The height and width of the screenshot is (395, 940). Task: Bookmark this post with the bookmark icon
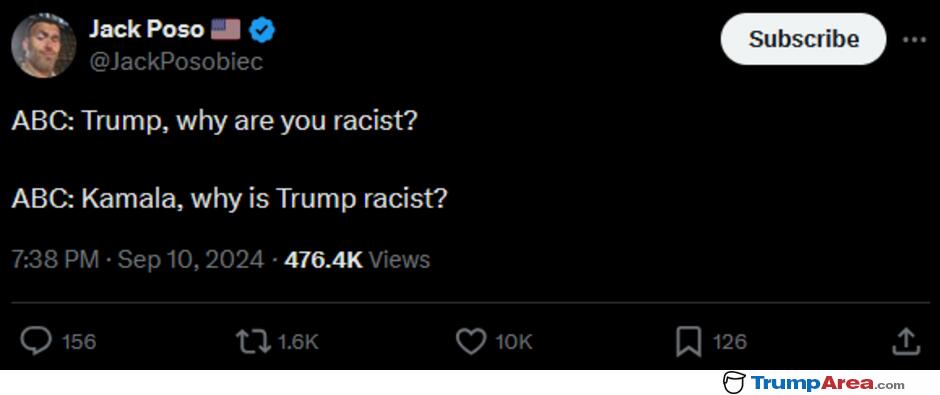click(688, 342)
